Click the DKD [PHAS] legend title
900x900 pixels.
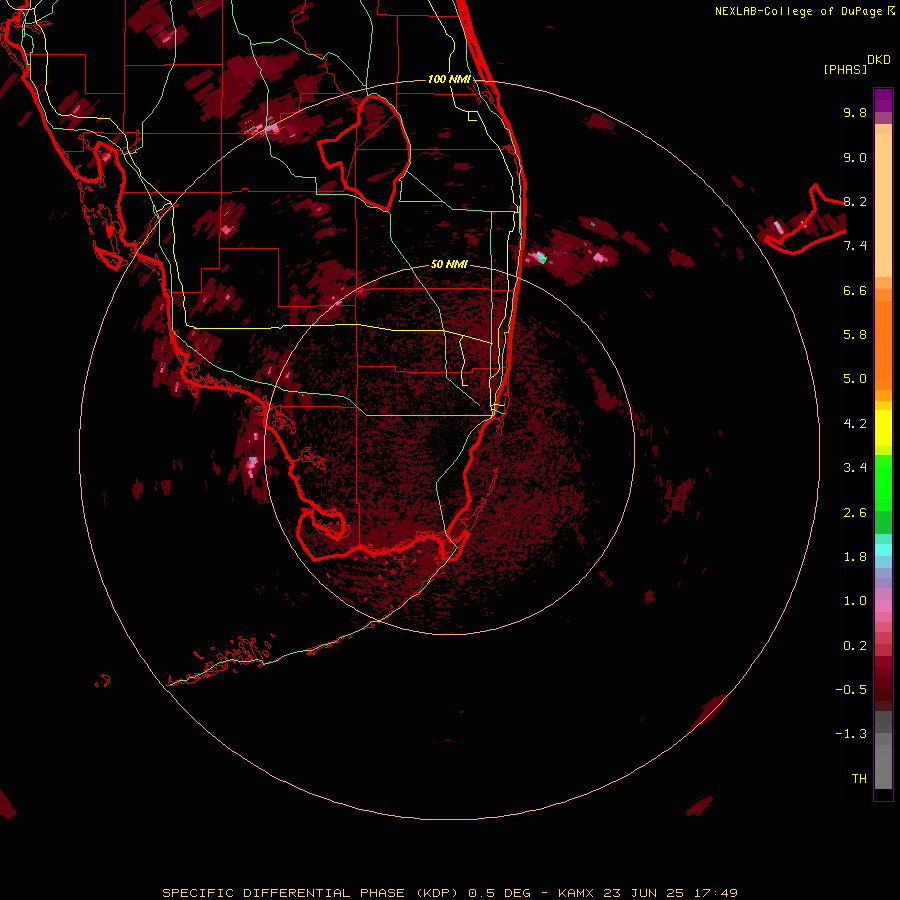point(856,65)
